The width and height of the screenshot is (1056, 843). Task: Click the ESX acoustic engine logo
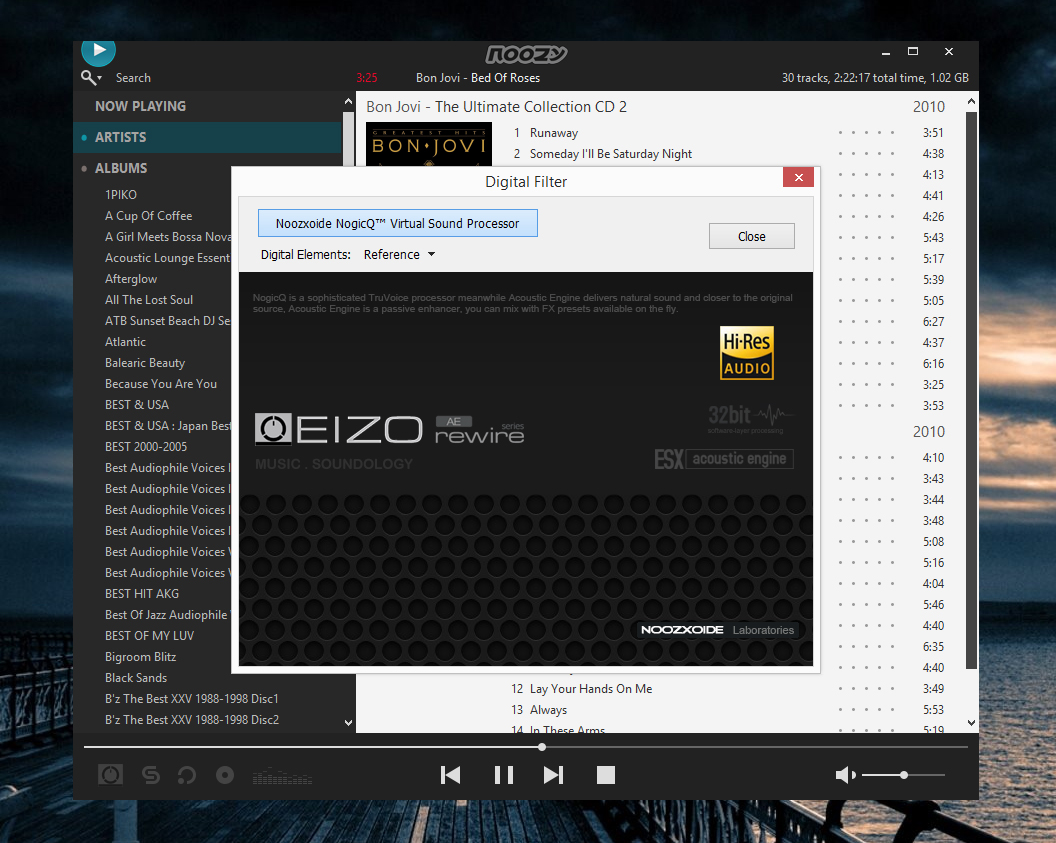pyautogui.click(x=724, y=459)
